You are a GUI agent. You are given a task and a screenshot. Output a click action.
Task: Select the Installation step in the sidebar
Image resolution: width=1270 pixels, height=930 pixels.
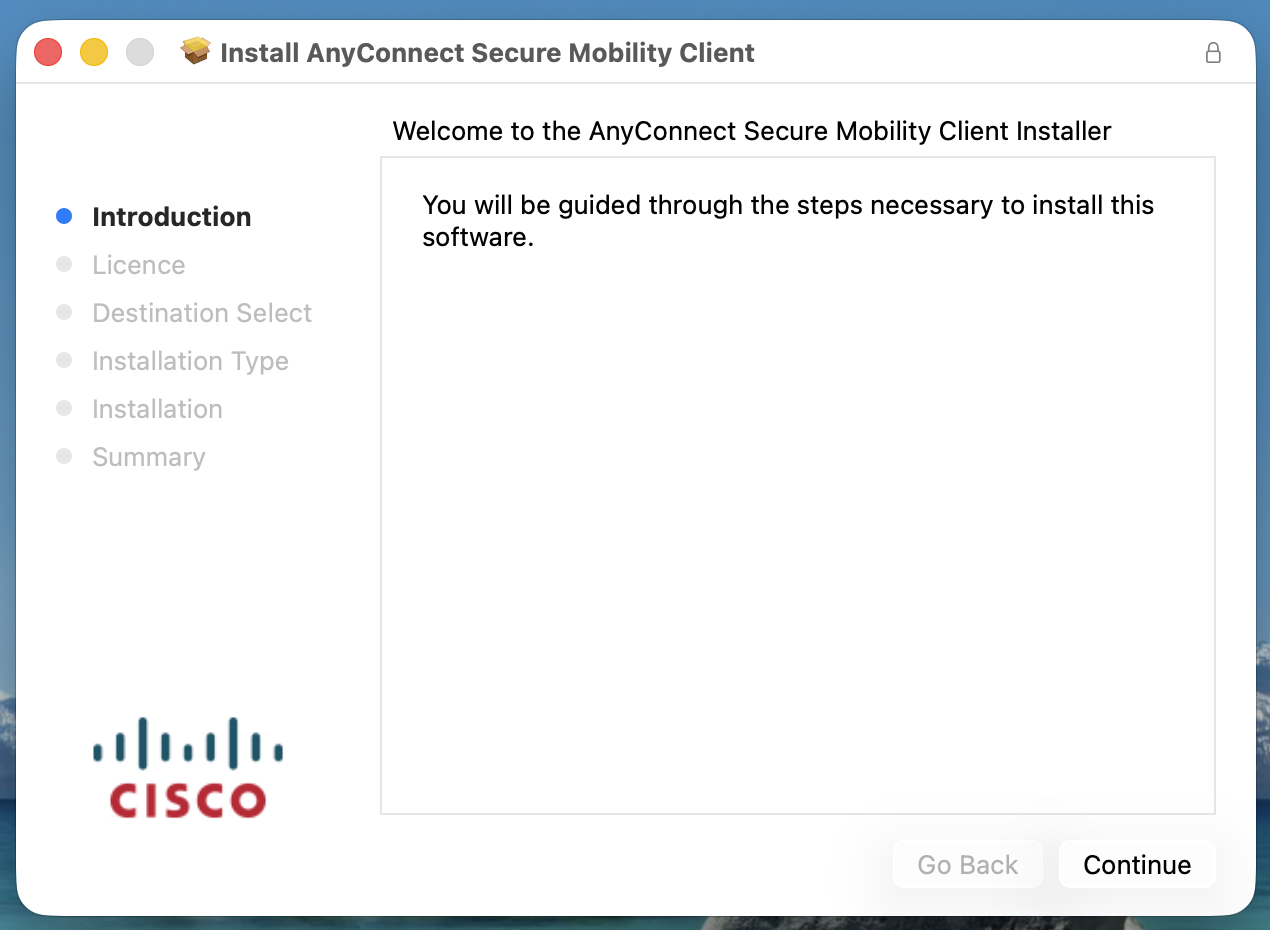click(157, 408)
